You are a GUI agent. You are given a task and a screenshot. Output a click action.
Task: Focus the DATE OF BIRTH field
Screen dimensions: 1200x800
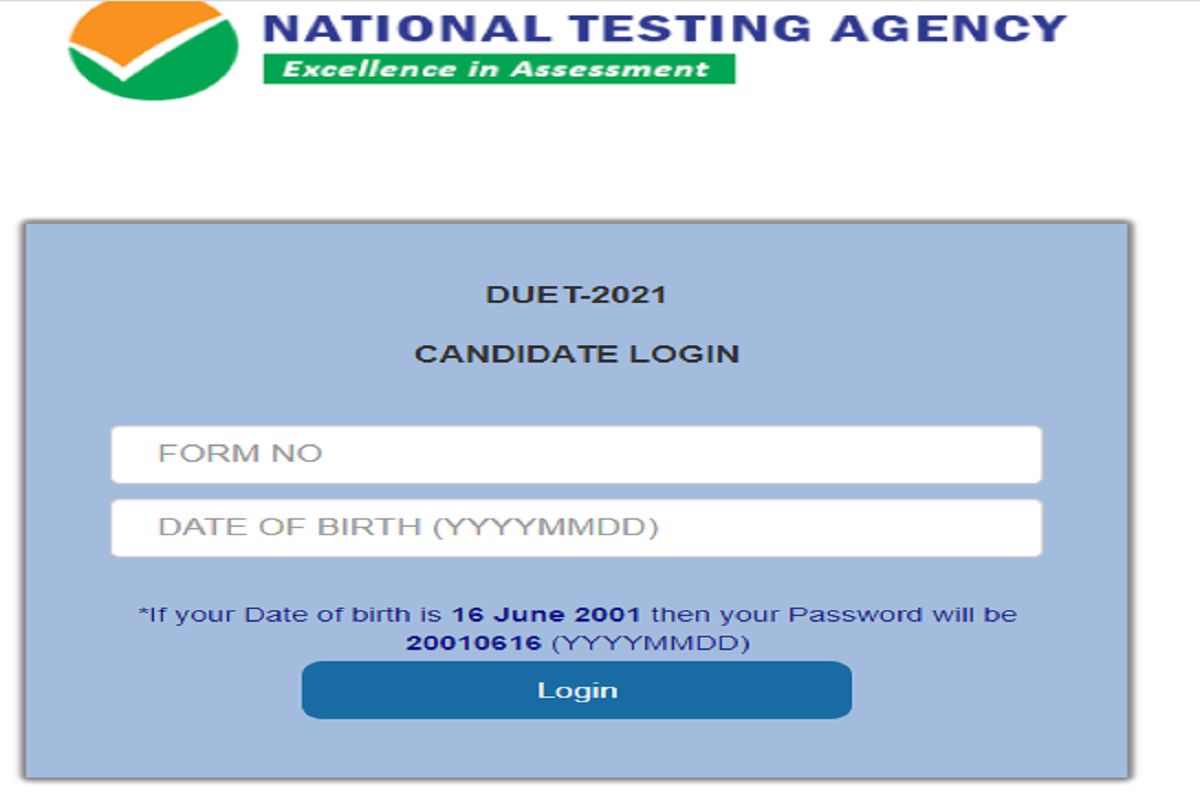pyautogui.click(x=575, y=527)
